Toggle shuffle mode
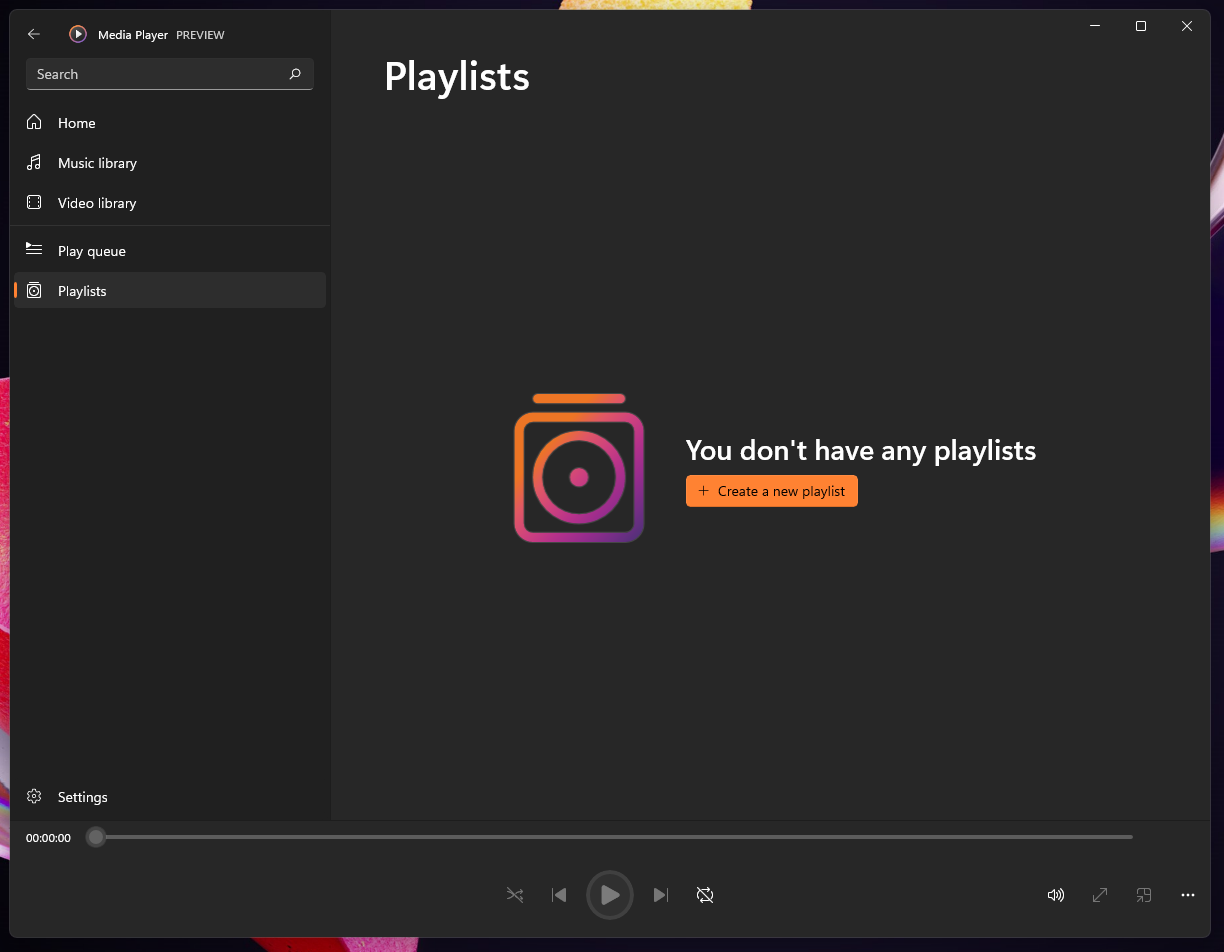This screenshot has width=1224, height=952. 515,895
